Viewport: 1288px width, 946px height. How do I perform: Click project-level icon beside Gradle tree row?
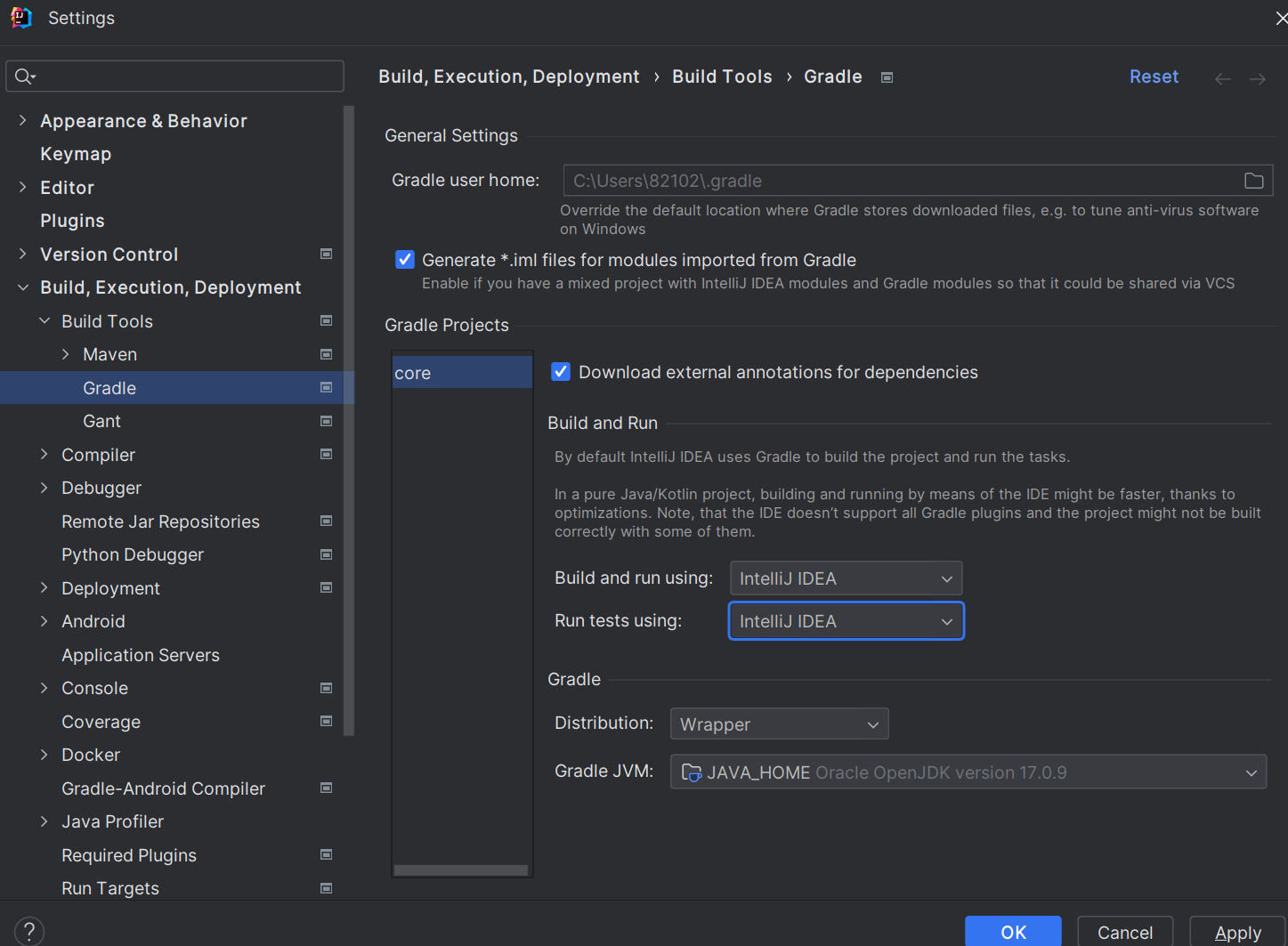coord(327,387)
